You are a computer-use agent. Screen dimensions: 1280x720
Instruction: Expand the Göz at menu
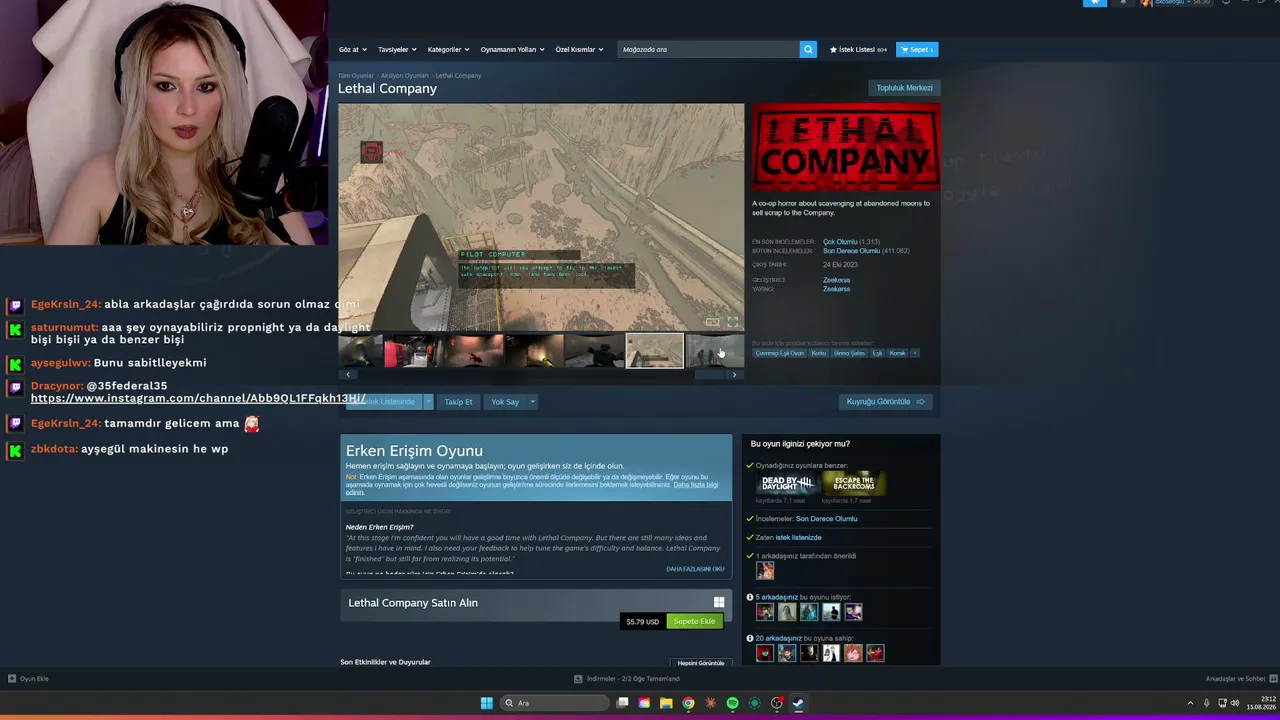click(x=351, y=49)
